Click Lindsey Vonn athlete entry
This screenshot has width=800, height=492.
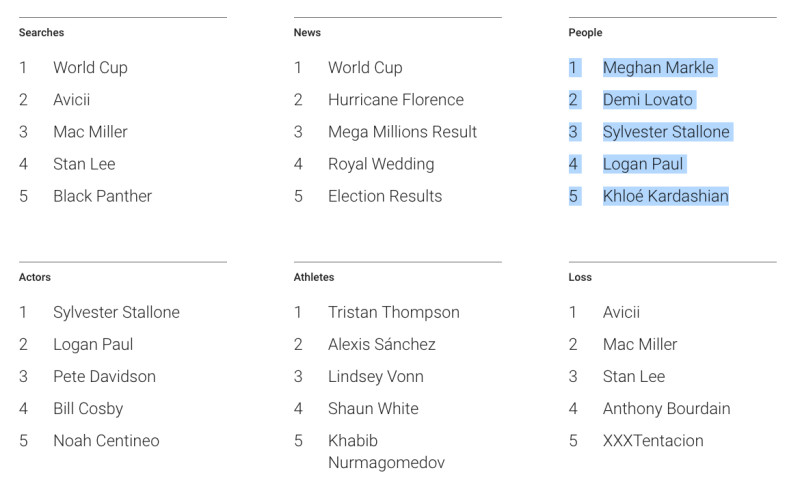[x=376, y=376]
